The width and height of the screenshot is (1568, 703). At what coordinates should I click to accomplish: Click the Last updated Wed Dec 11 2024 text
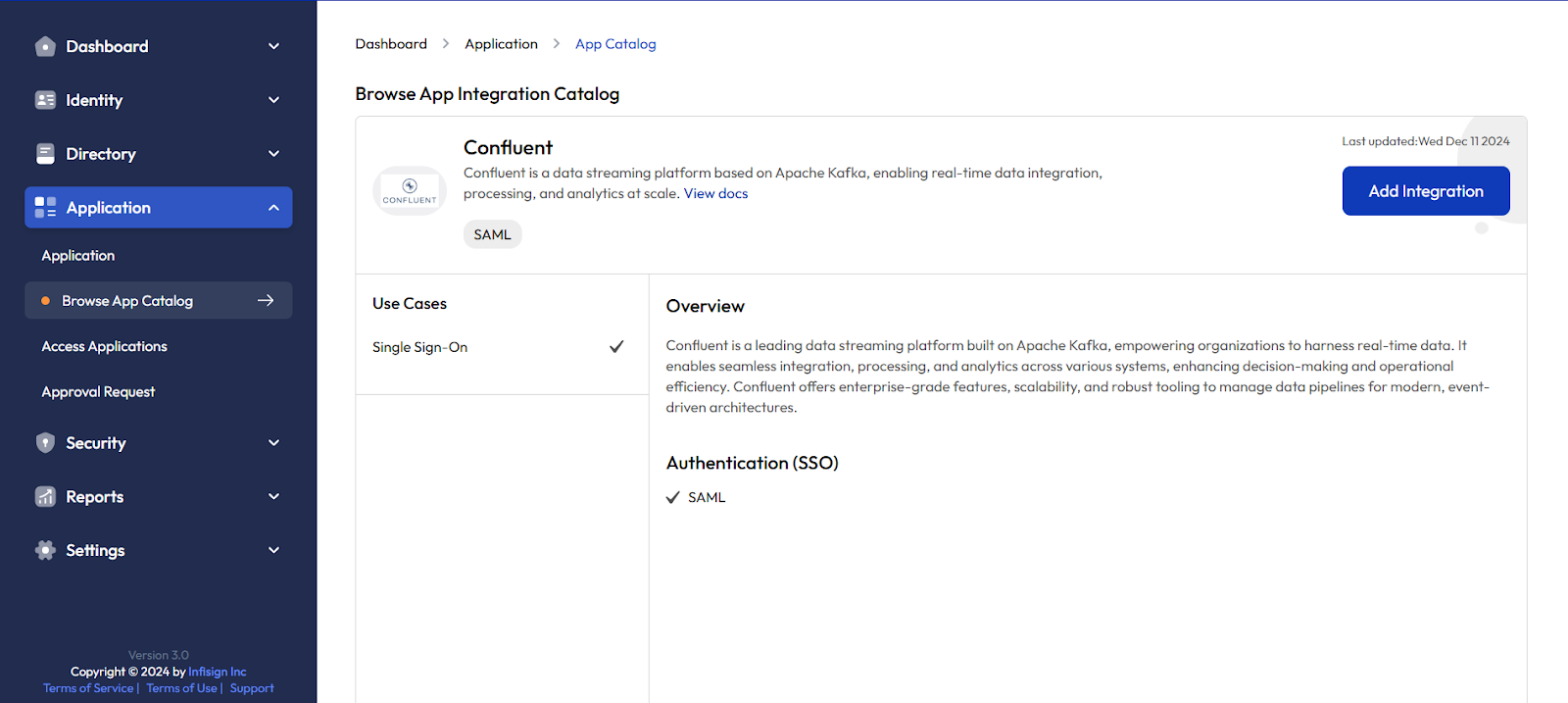click(x=1426, y=141)
